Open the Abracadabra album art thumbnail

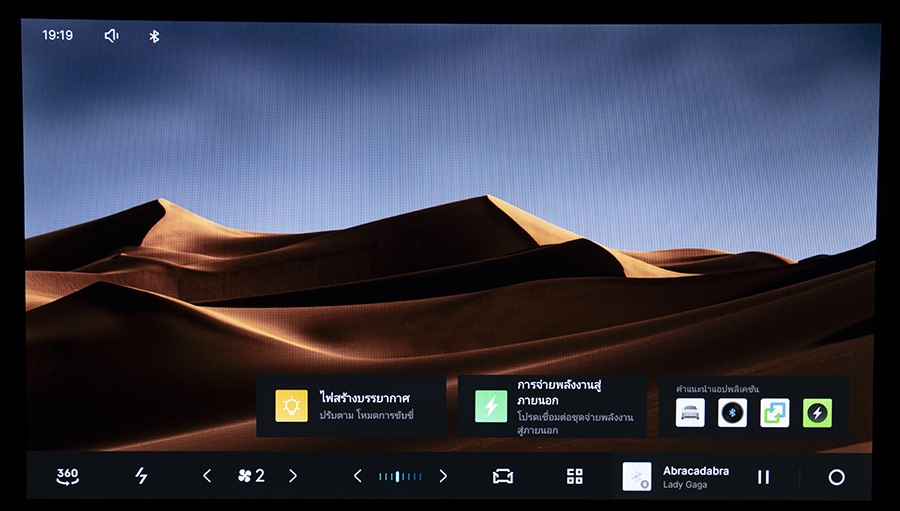click(x=637, y=476)
